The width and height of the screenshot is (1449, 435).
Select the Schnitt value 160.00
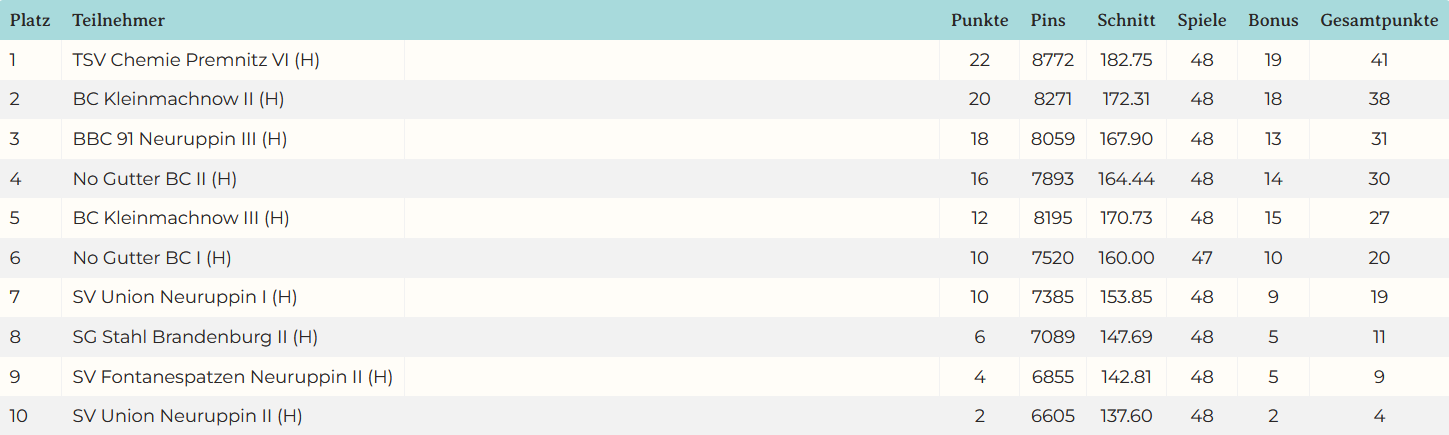coord(1126,258)
